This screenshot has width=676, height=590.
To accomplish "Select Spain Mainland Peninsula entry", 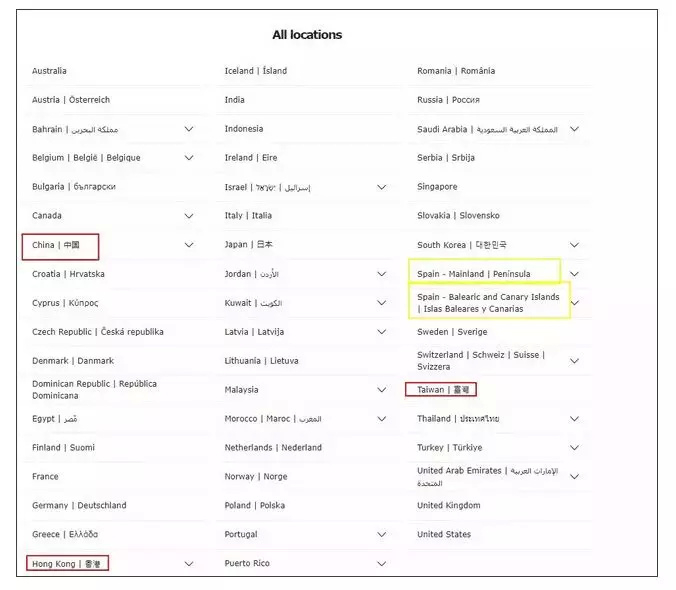I will (474, 274).
